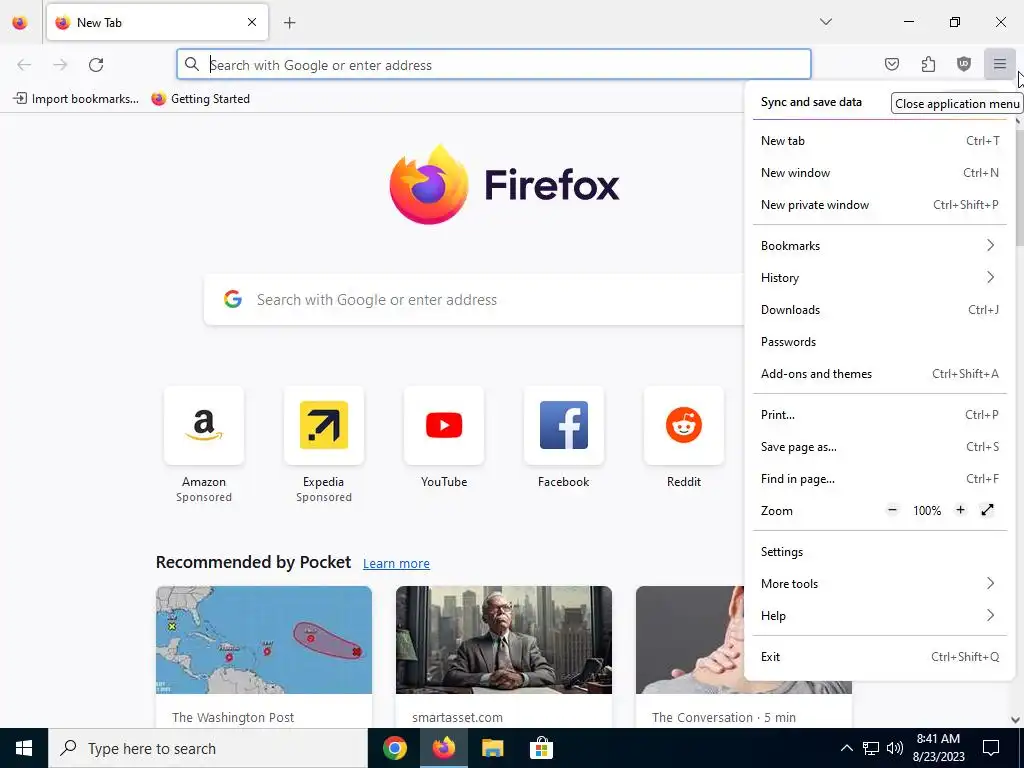Image resolution: width=1024 pixels, height=768 pixels.
Task: Open Passwords from the menu
Action: point(880,342)
